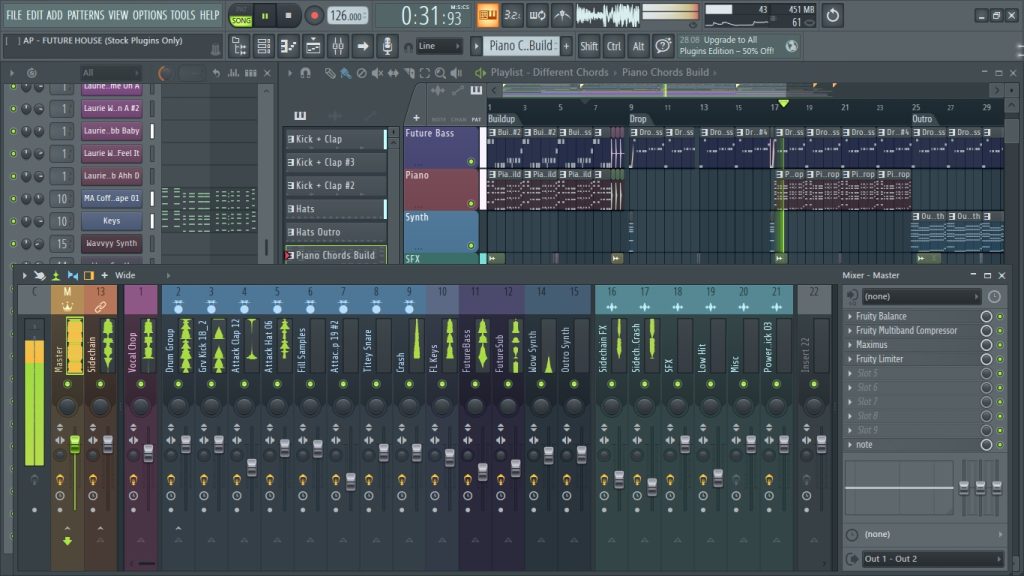Screen dimensions: 1024x576
Task: Click the Master mixer track volume fader
Action: (x=74, y=443)
